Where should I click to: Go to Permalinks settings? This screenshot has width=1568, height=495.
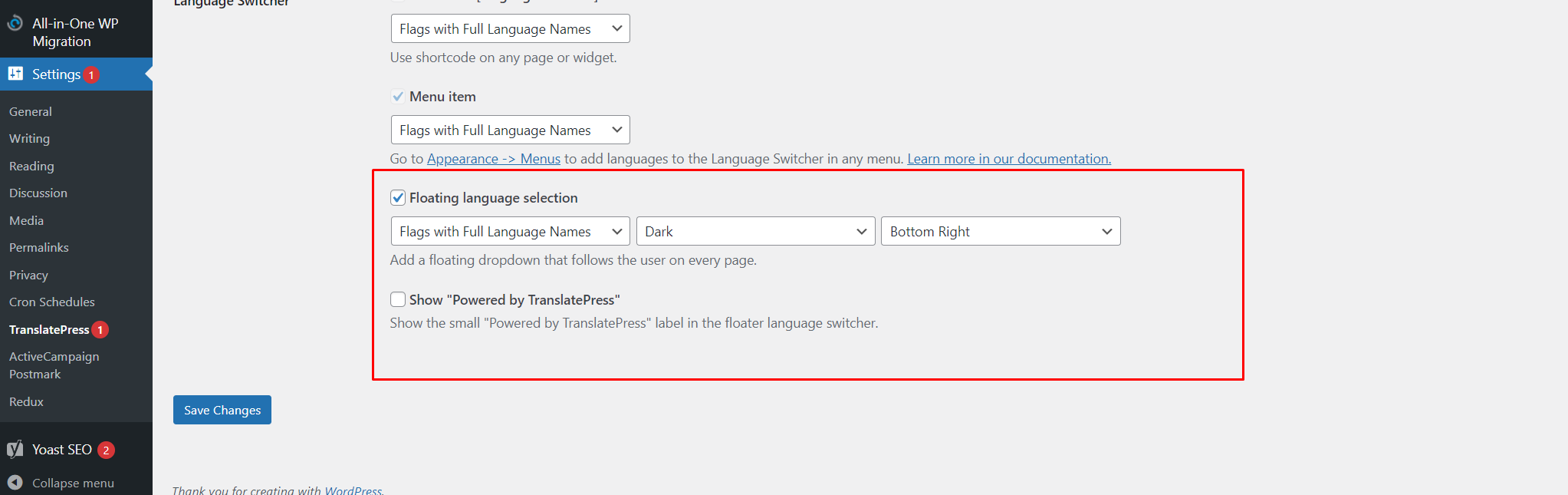[39, 248]
